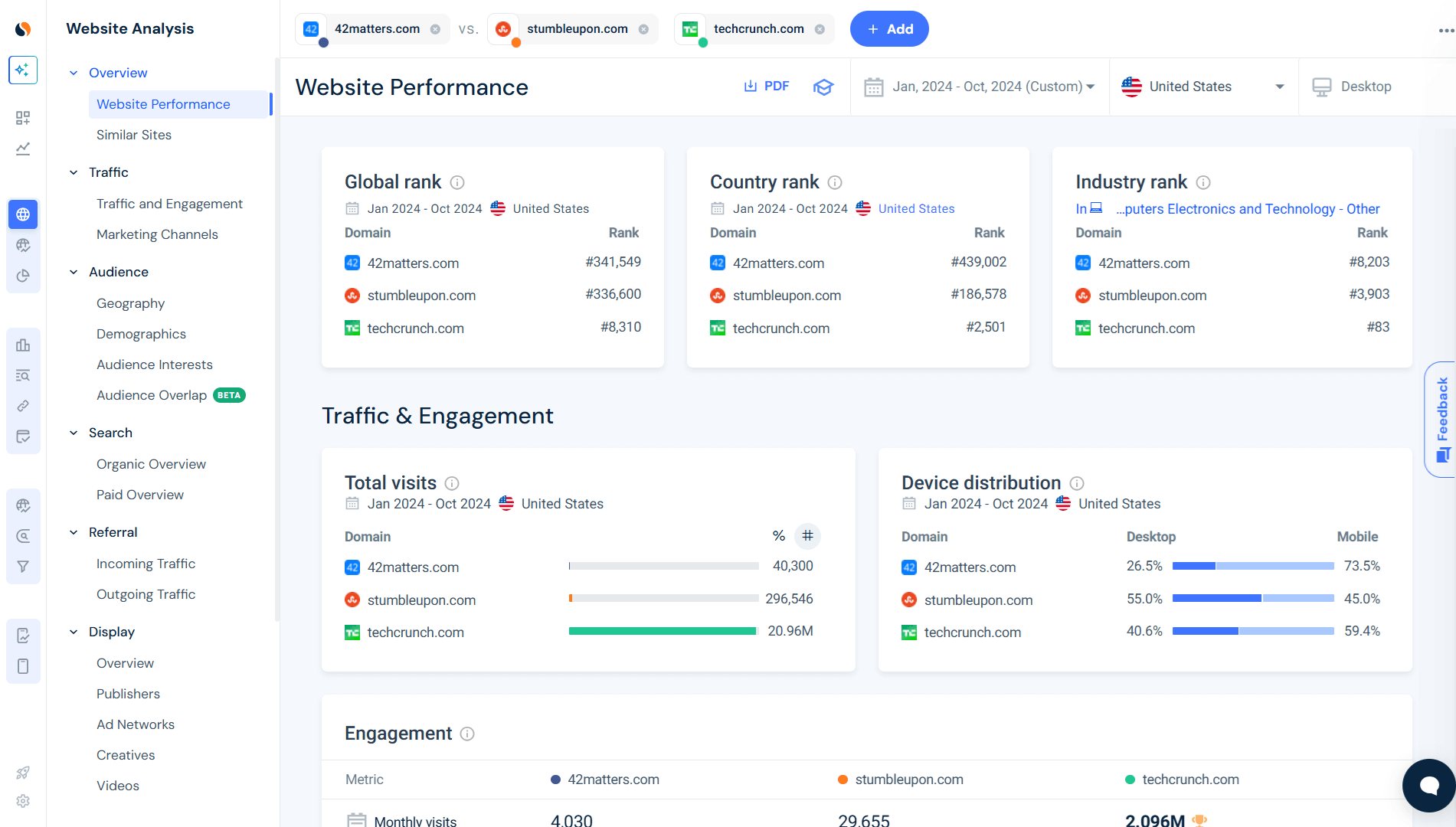The image size is (1456, 827).
Task: Select the 42matters.com comparison chip
Action: 373,29
